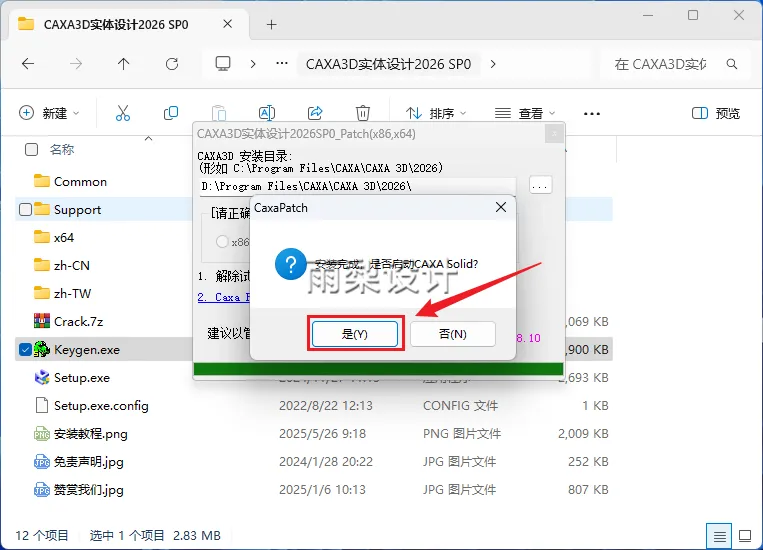
Task: Select the Setup.exe icon
Action: coord(42,377)
